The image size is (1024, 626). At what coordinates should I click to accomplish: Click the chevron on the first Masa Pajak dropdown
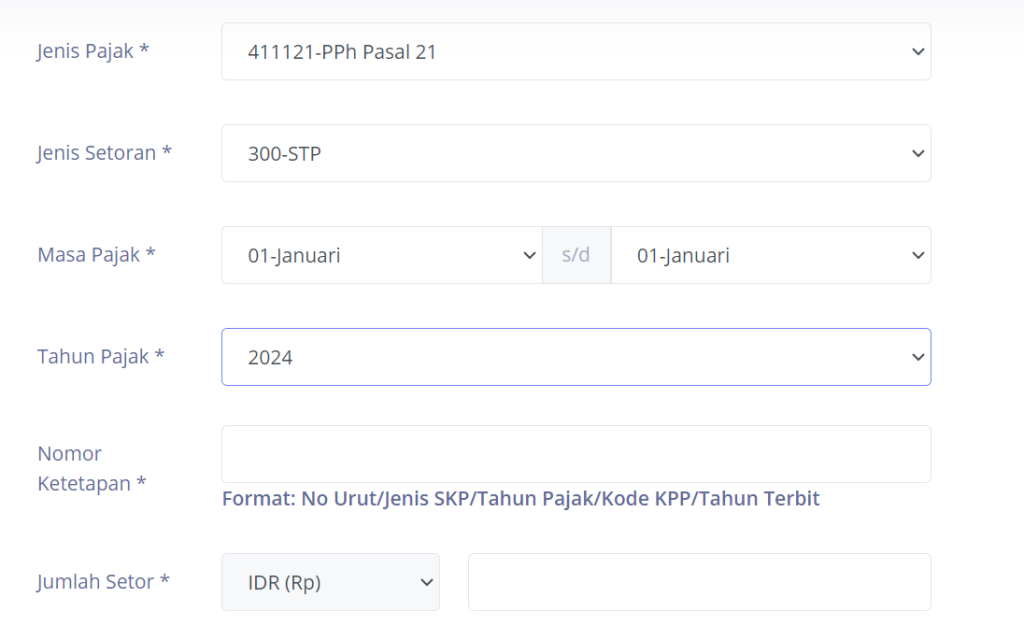[x=529, y=255]
